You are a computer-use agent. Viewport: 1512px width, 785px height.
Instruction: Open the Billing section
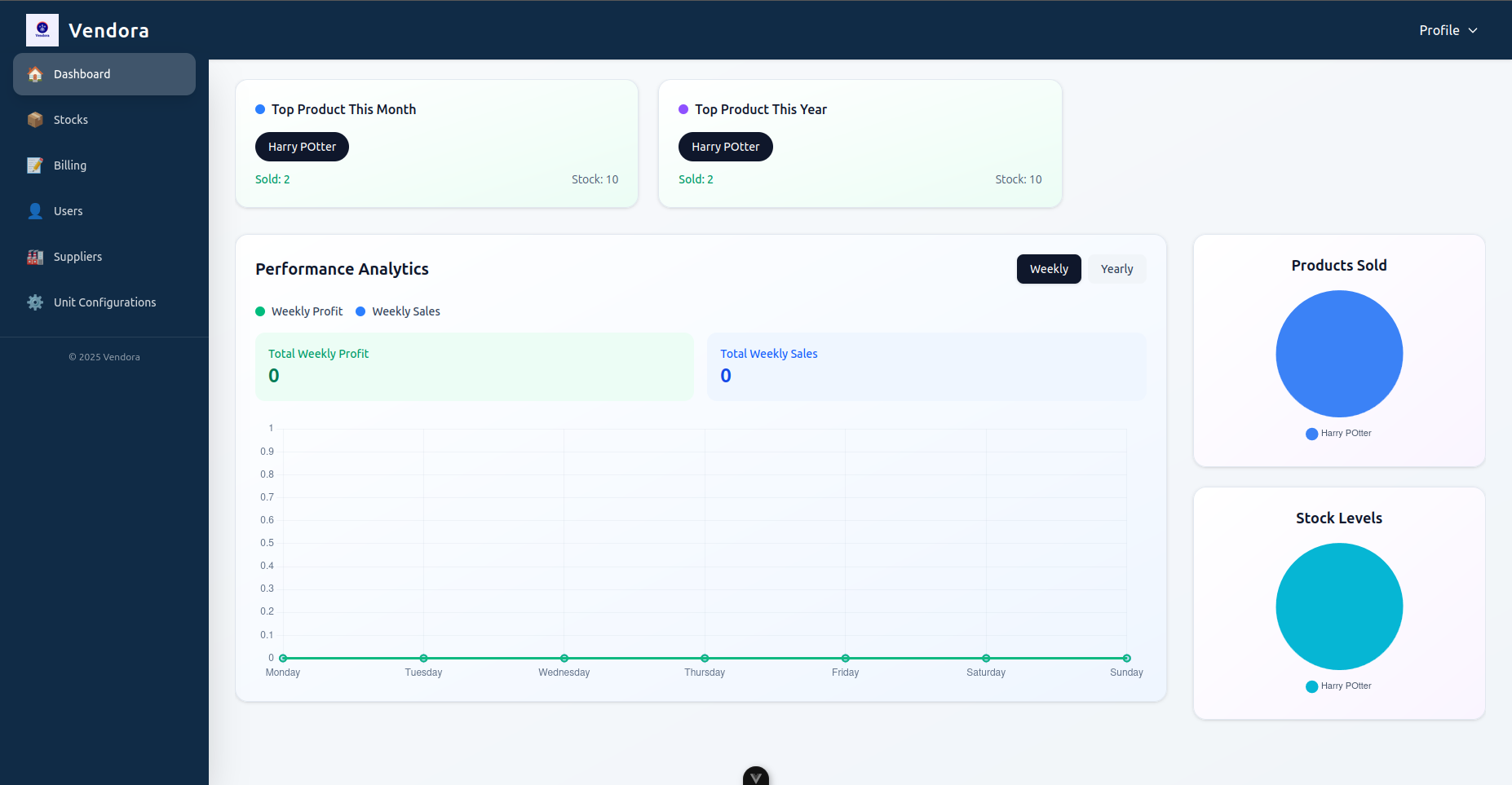point(104,165)
